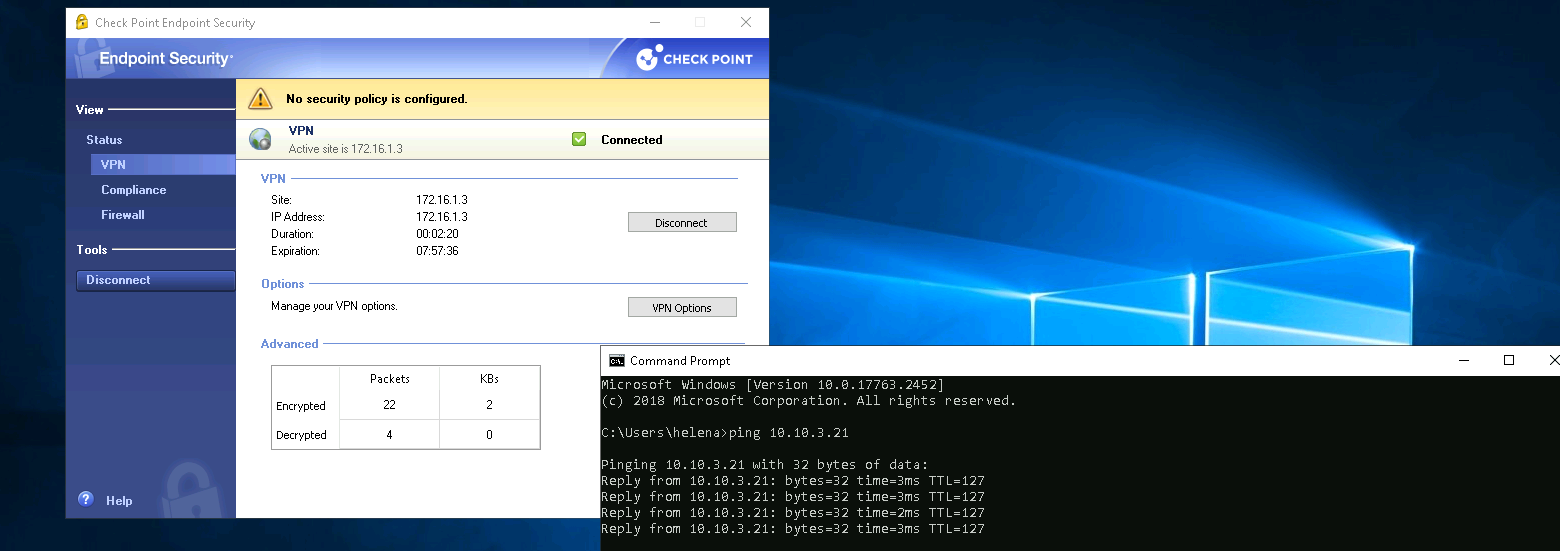
Task: Select Status in the View sidebar
Action: coord(104,140)
